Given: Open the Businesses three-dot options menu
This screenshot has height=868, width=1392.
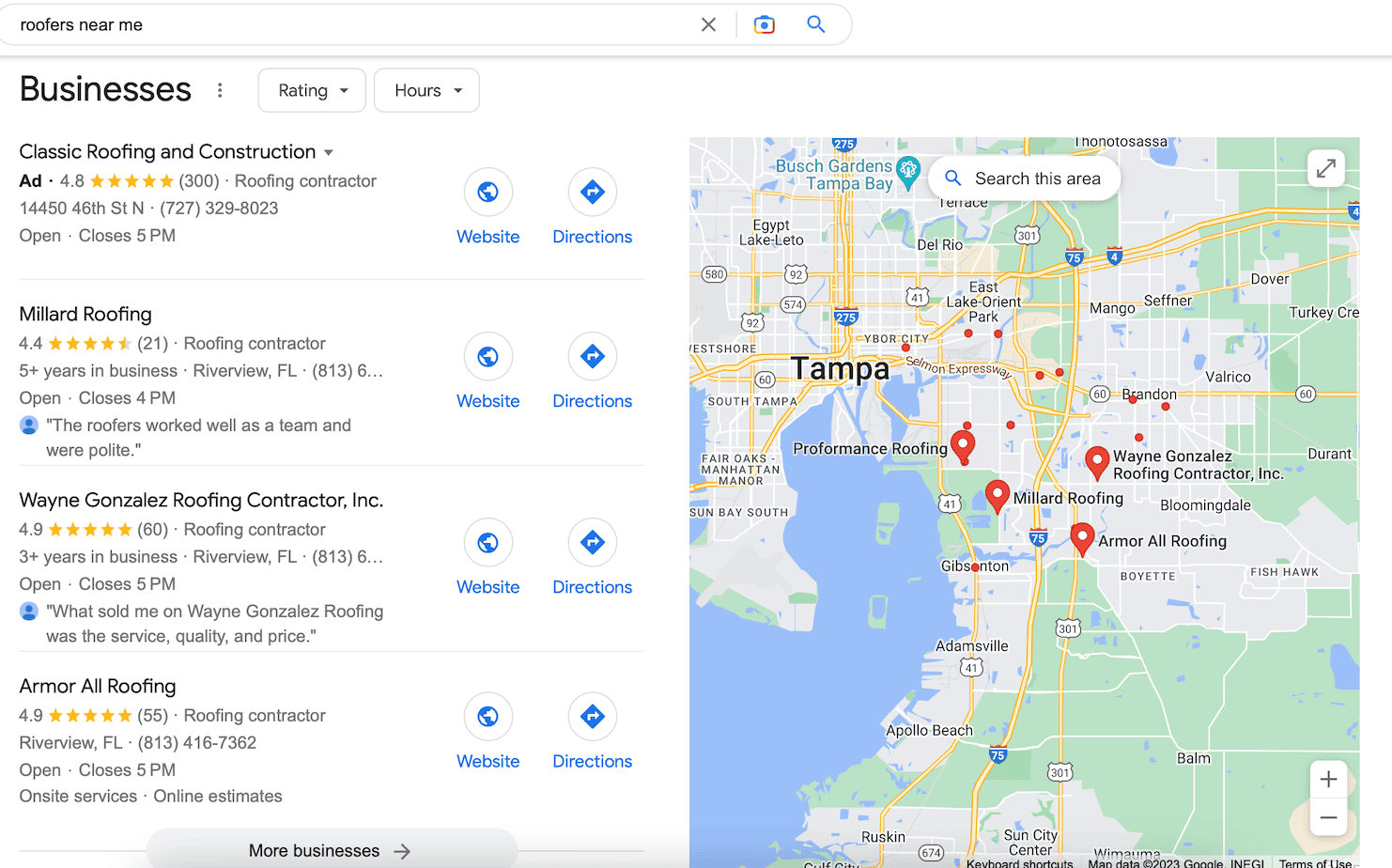Looking at the screenshot, I should point(220,90).
